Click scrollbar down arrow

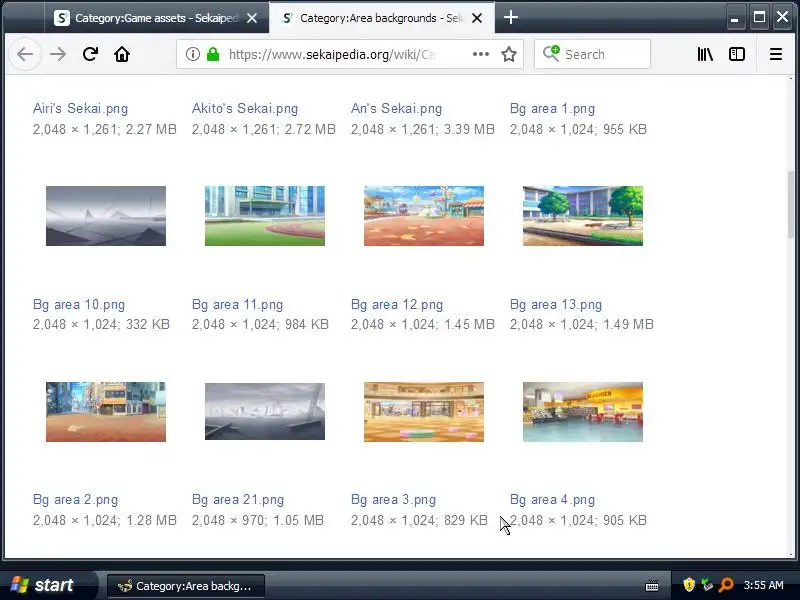point(791,554)
